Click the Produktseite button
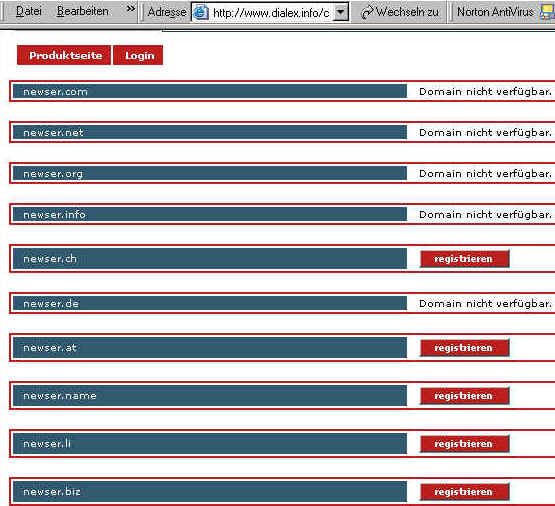This screenshot has width=555, height=506. point(64,55)
